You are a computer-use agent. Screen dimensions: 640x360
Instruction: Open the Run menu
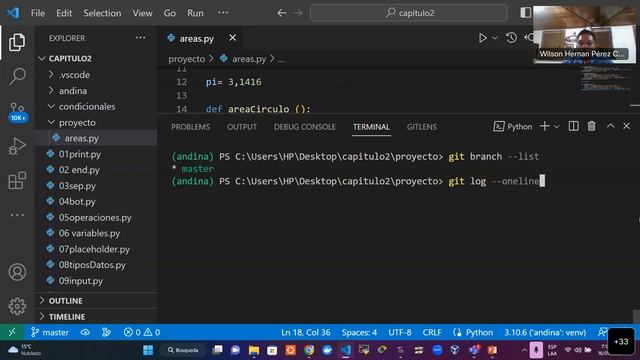point(195,13)
